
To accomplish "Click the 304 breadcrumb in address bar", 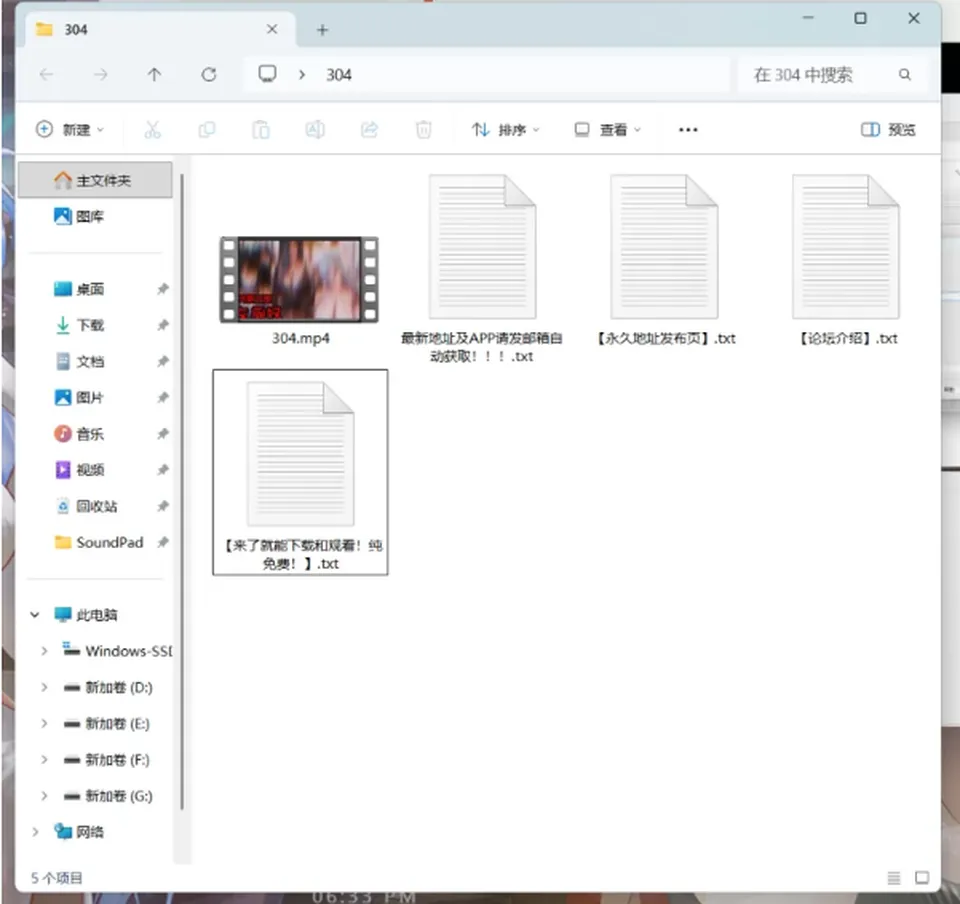I will click(339, 75).
